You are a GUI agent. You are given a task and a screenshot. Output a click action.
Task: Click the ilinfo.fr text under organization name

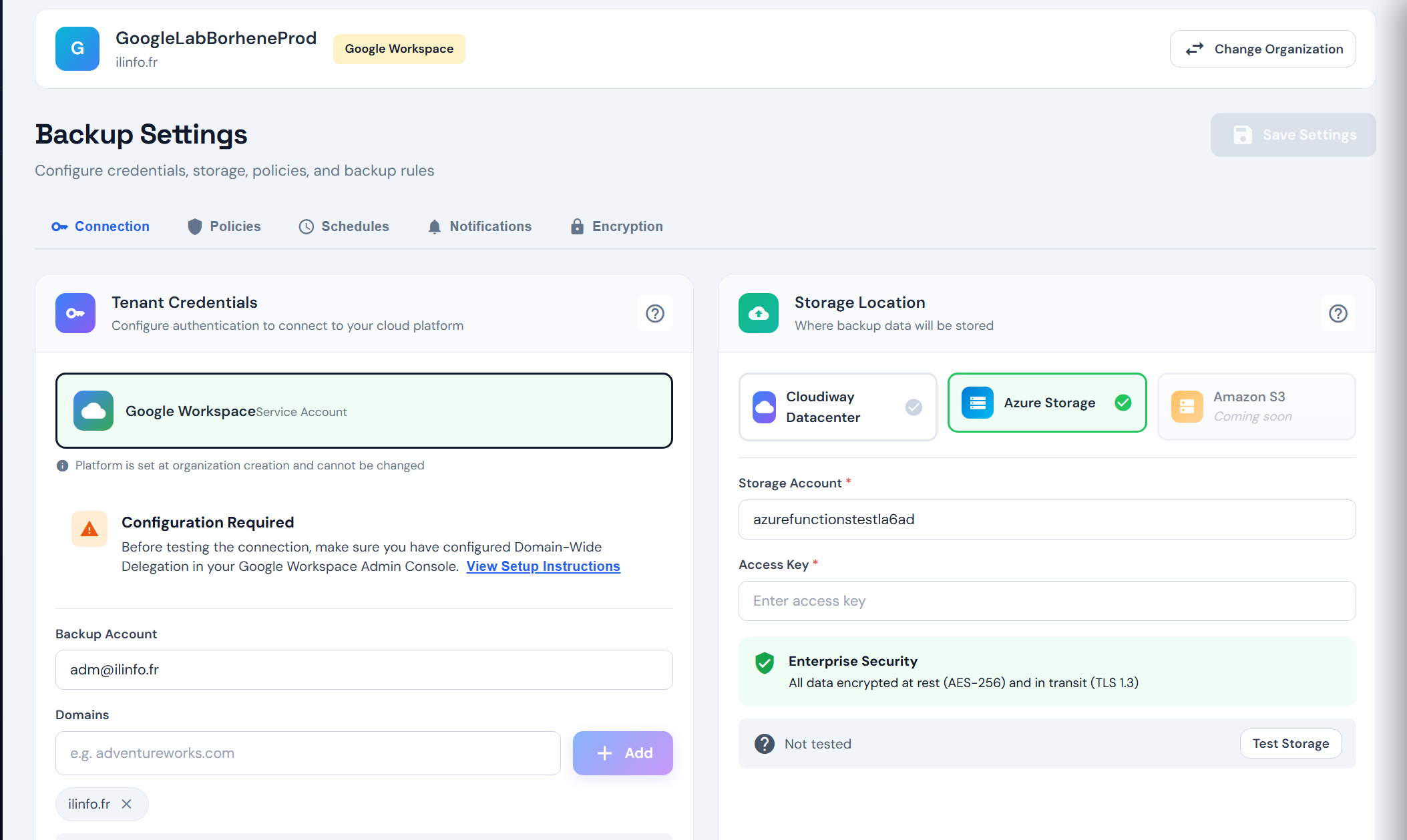coord(136,62)
